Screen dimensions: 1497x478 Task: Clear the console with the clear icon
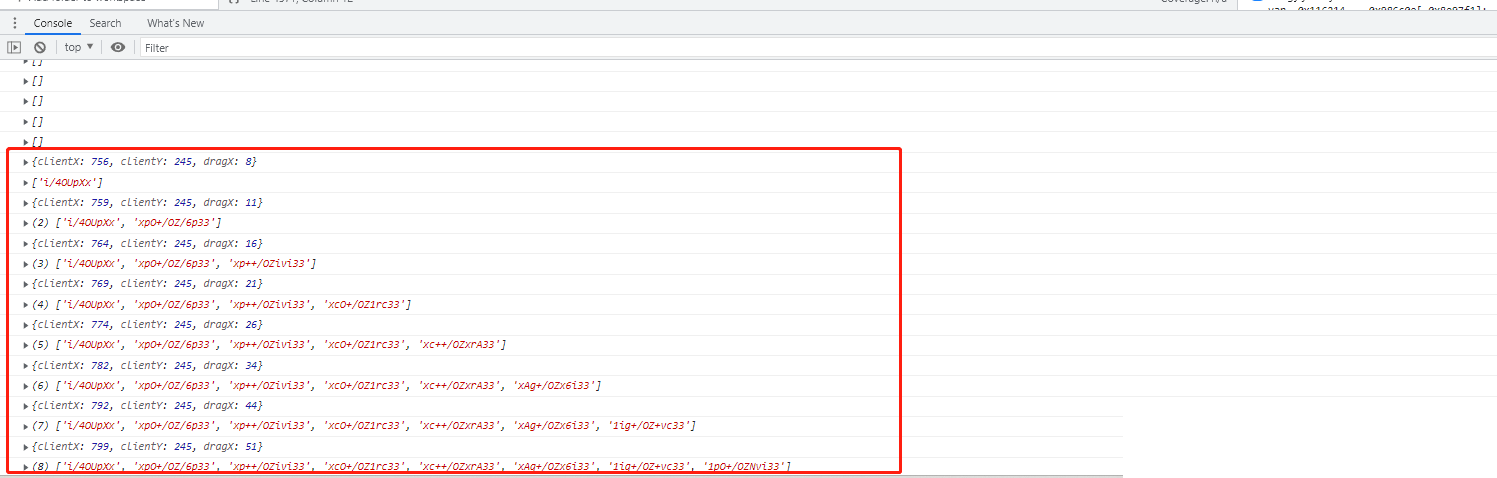[x=40, y=47]
